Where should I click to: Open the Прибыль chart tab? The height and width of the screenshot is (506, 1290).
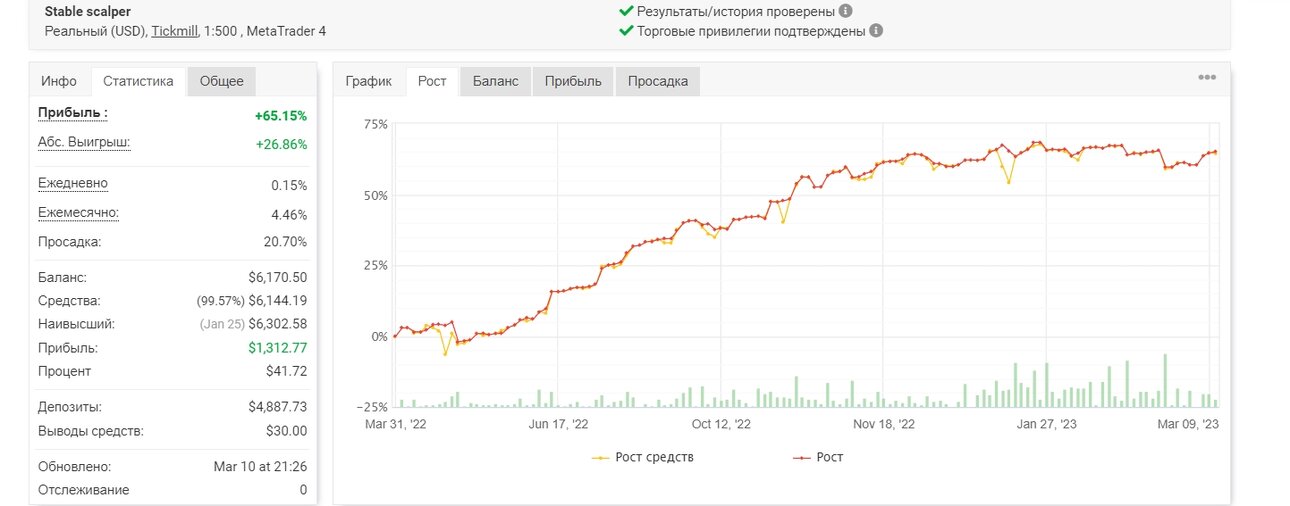pos(573,81)
